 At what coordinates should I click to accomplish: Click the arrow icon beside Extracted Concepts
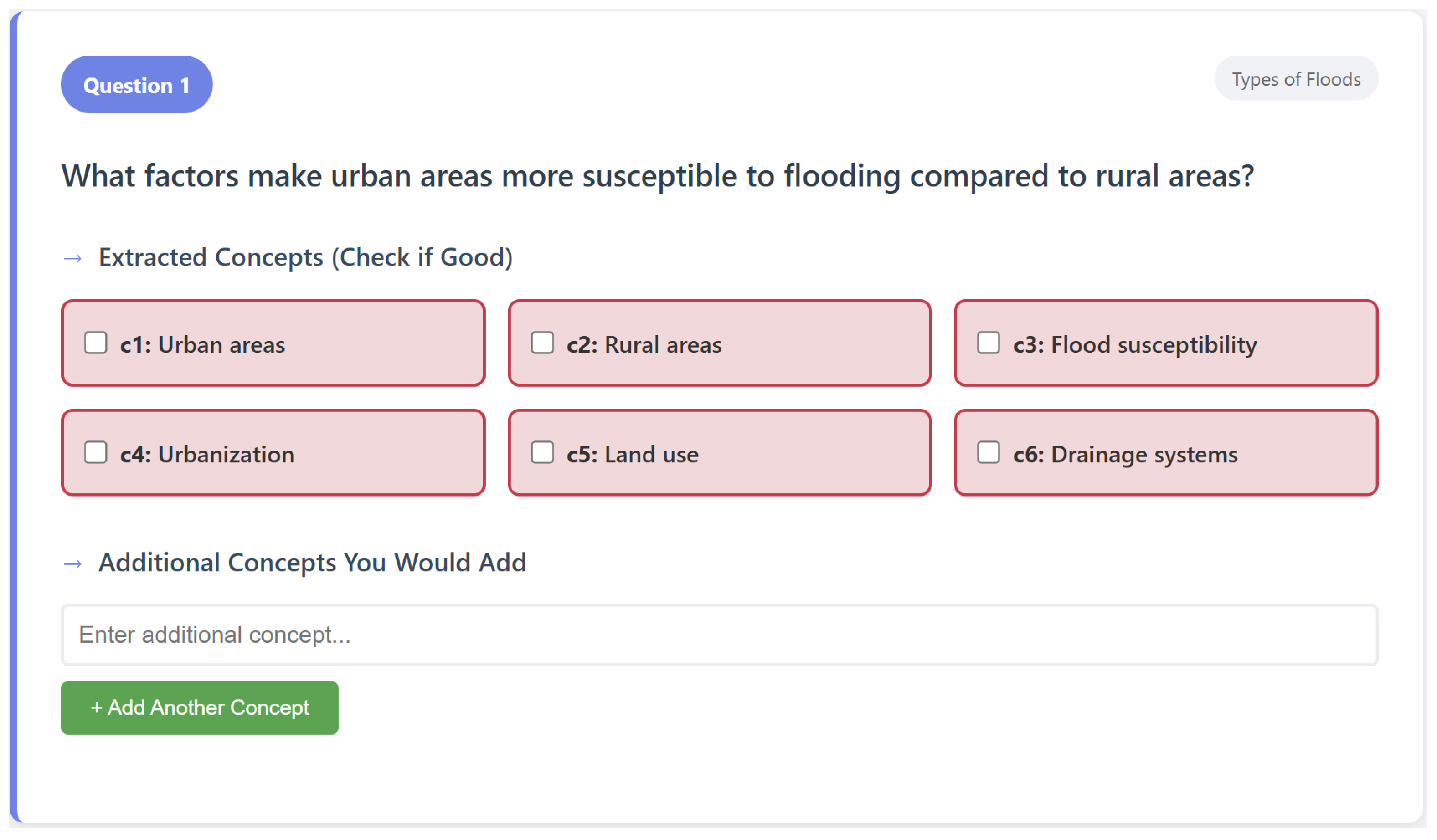73,259
